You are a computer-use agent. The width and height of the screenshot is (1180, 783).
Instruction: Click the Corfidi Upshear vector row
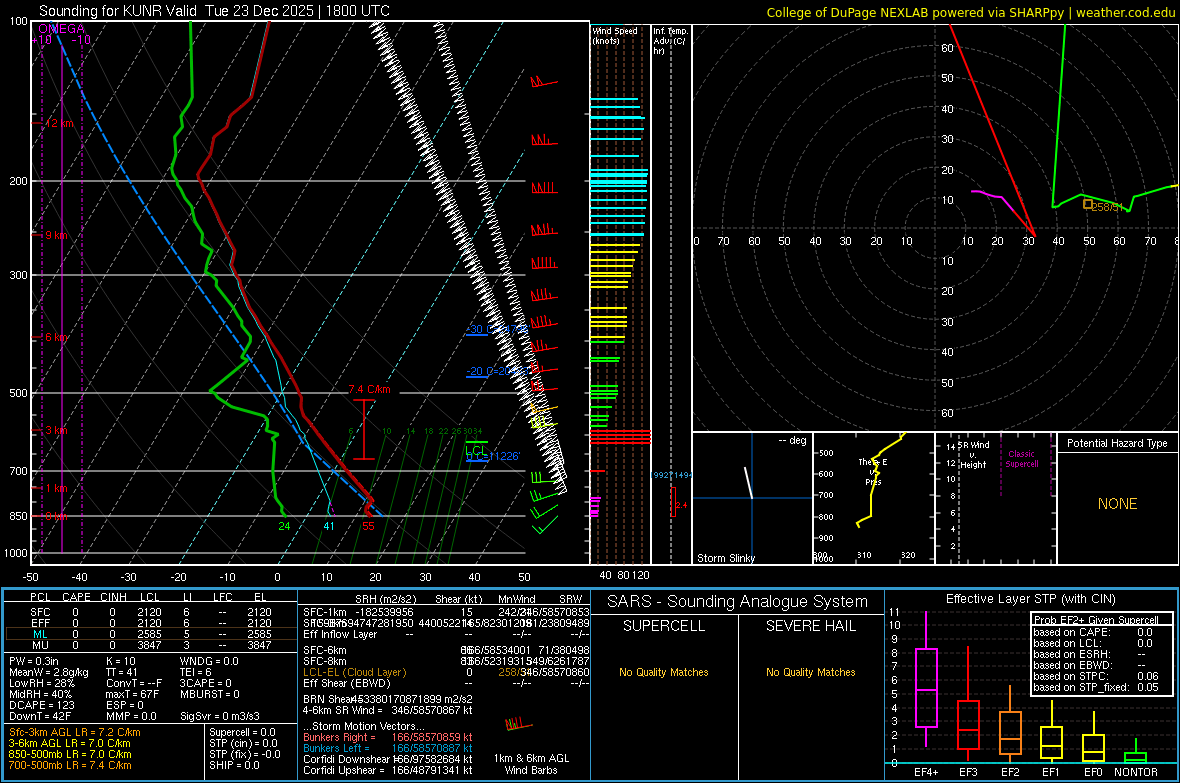pos(388,770)
